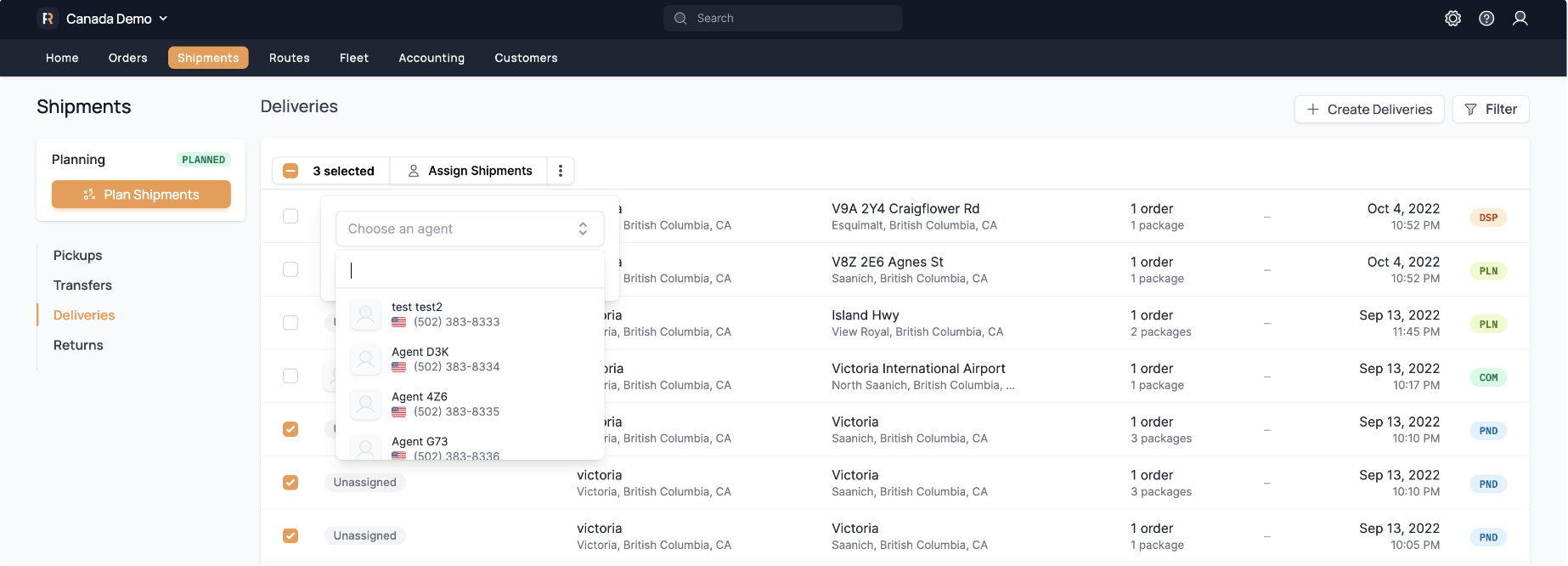This screenshot has height=566, width=1568.
Task: Click the Filter button
Action: pyautogui.click(x=1490, y=110)
